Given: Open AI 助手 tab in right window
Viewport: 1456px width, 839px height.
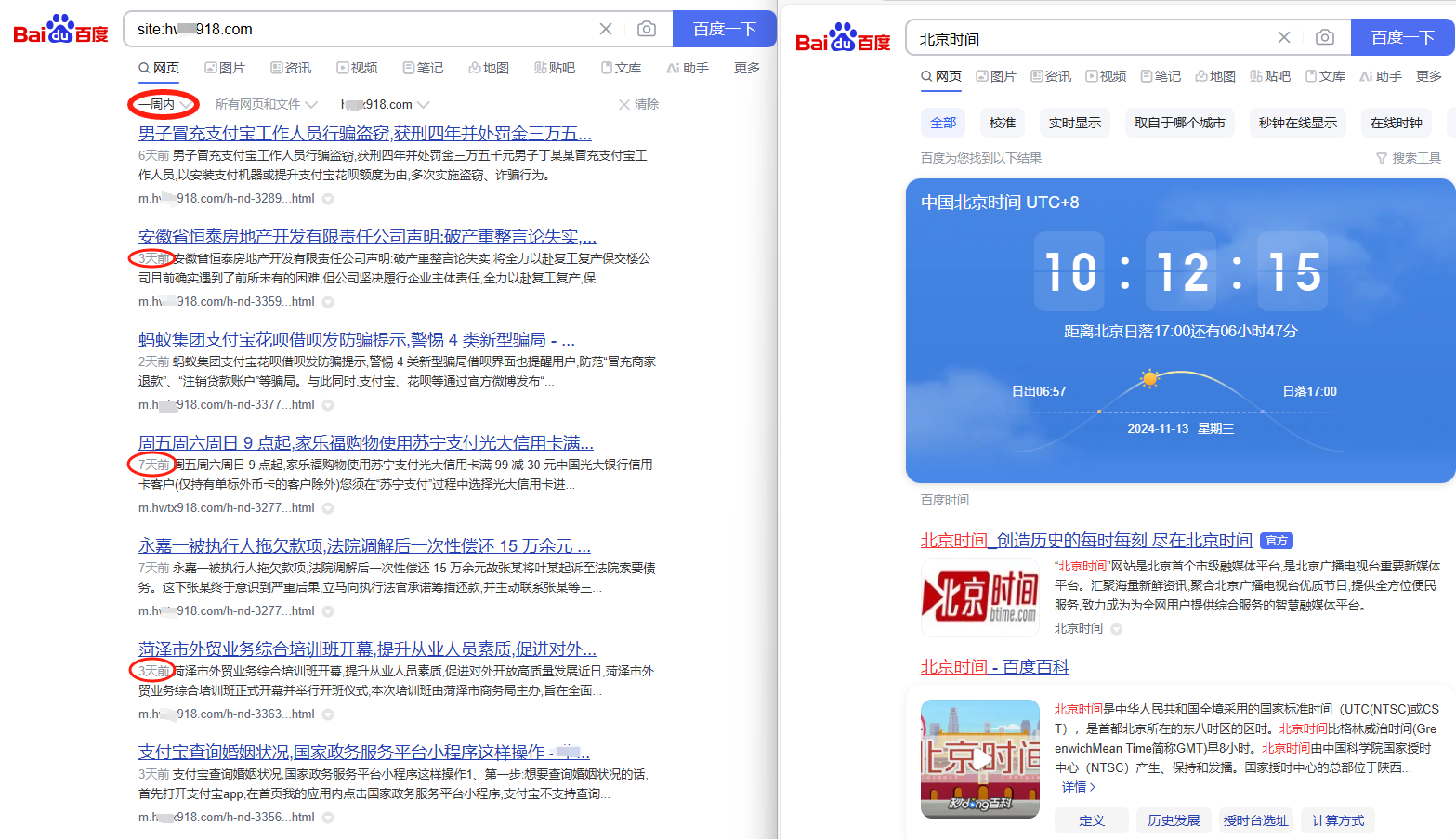Looking at the screenshot, I should point(1381,76).
